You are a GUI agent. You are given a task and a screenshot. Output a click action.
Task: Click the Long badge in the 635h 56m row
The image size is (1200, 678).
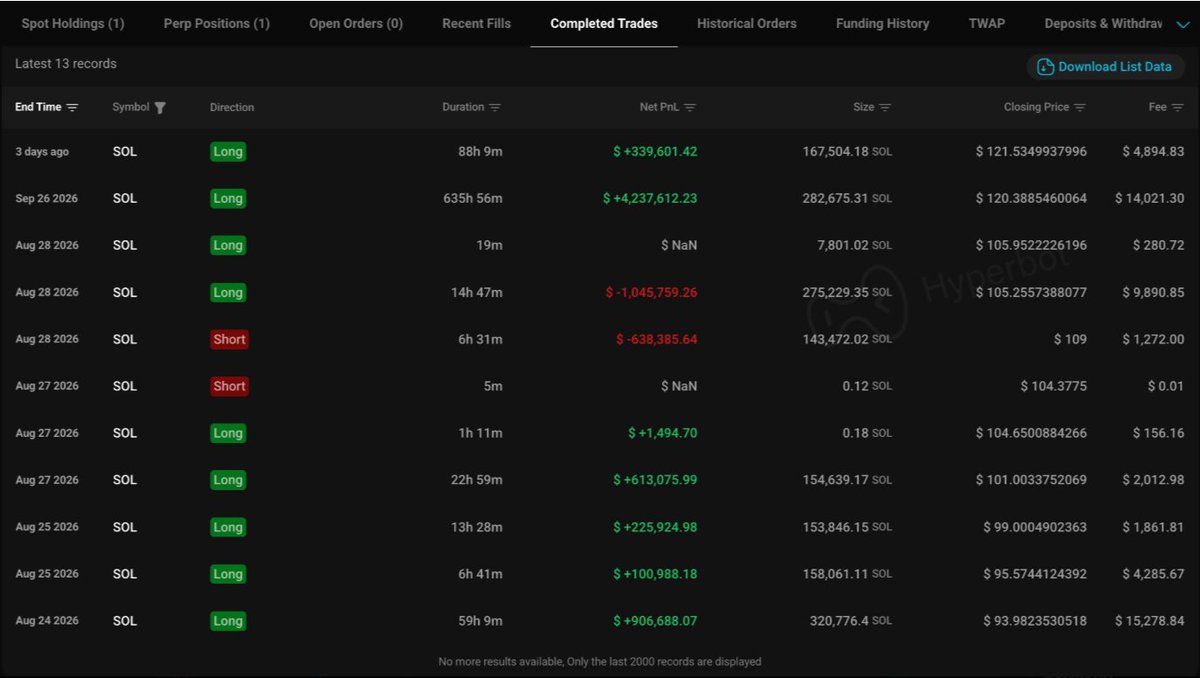point(228,199)
